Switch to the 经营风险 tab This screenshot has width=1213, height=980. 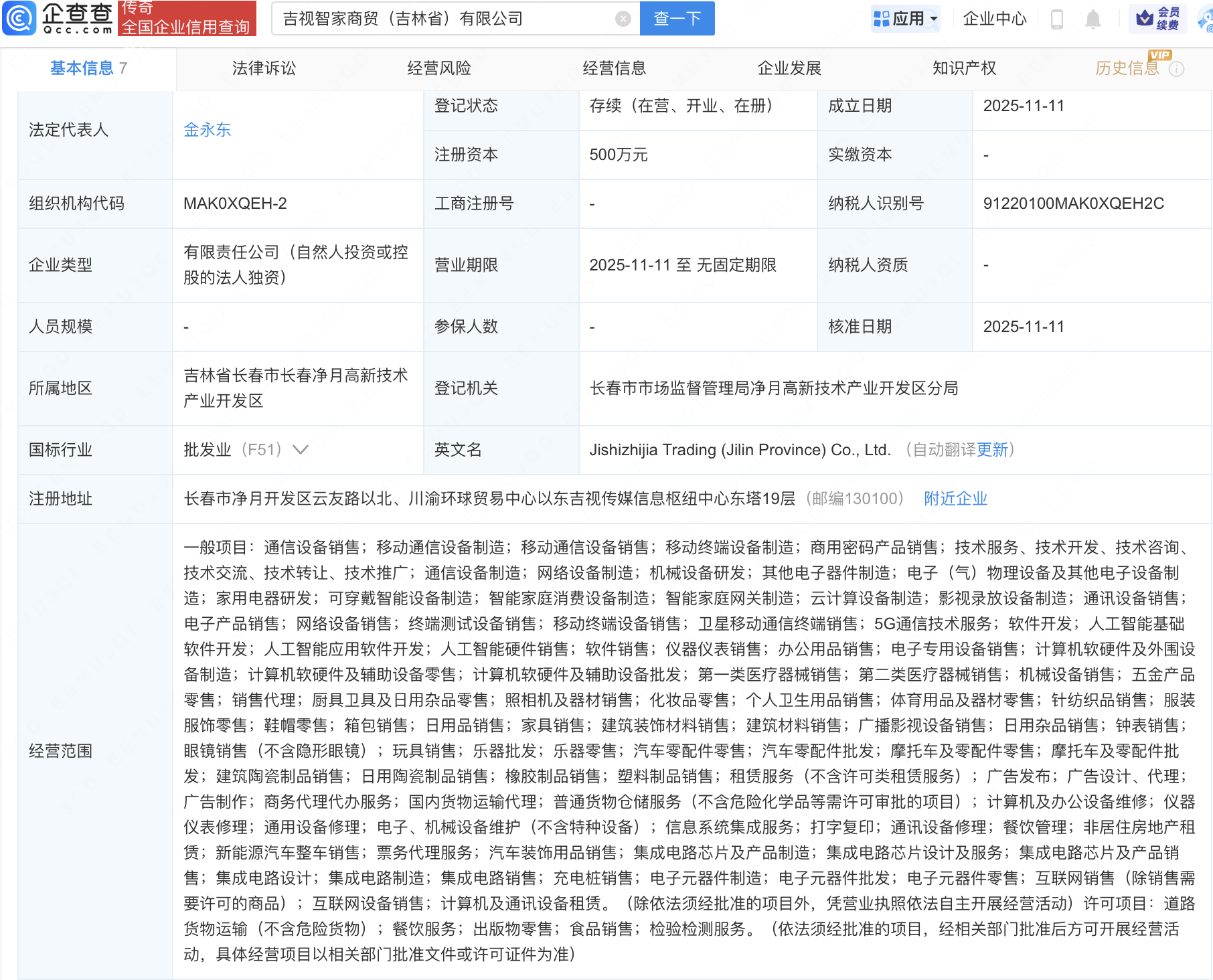[x=439, y=68]
